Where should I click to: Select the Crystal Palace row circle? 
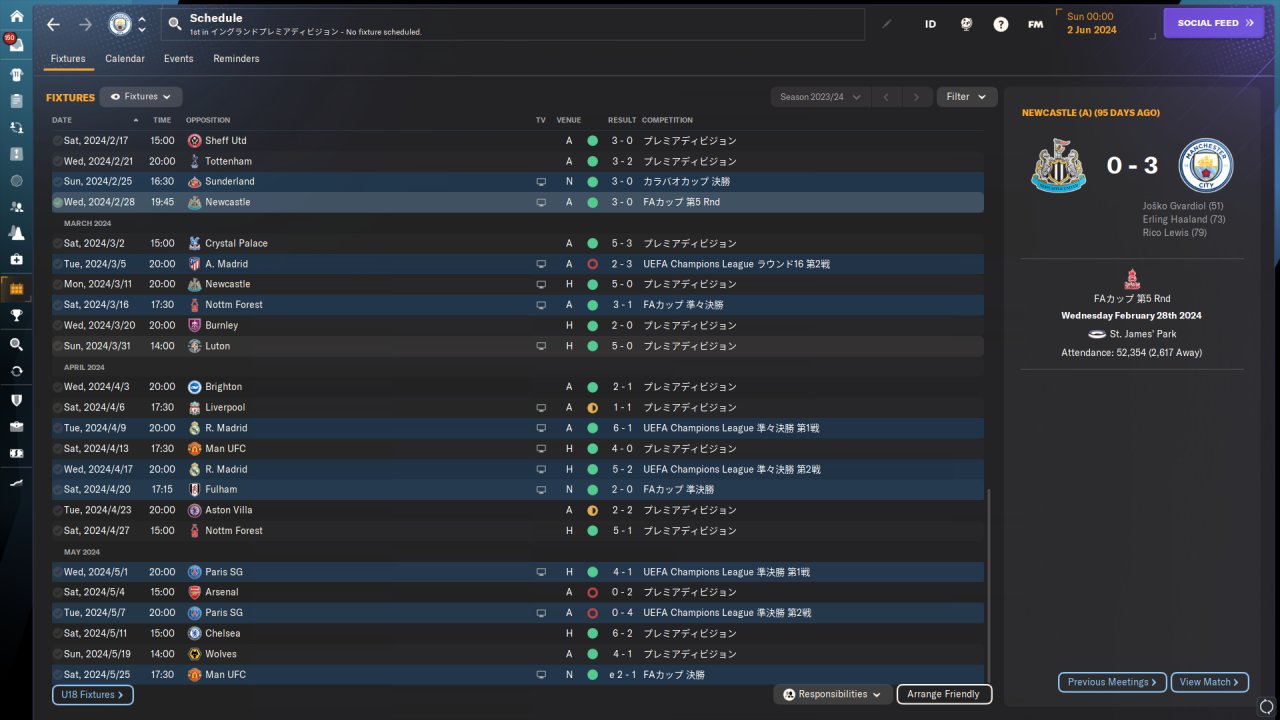(58, 243)
